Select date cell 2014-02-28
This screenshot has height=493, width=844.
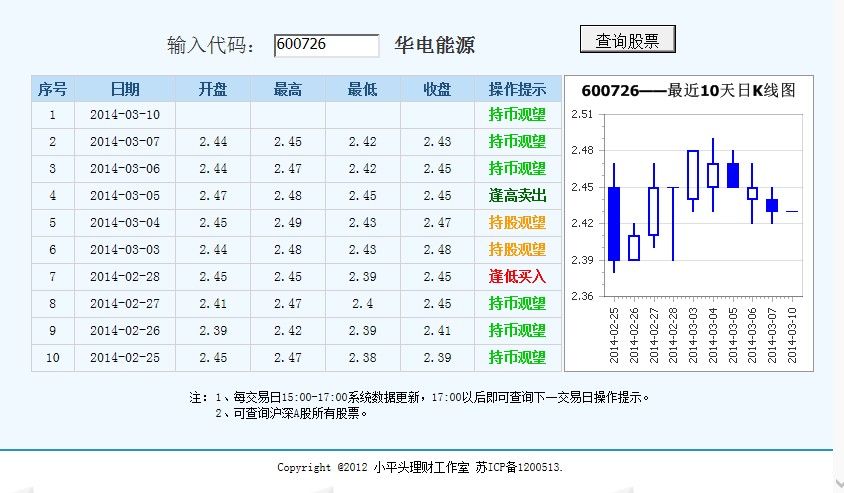click(125, 277)
